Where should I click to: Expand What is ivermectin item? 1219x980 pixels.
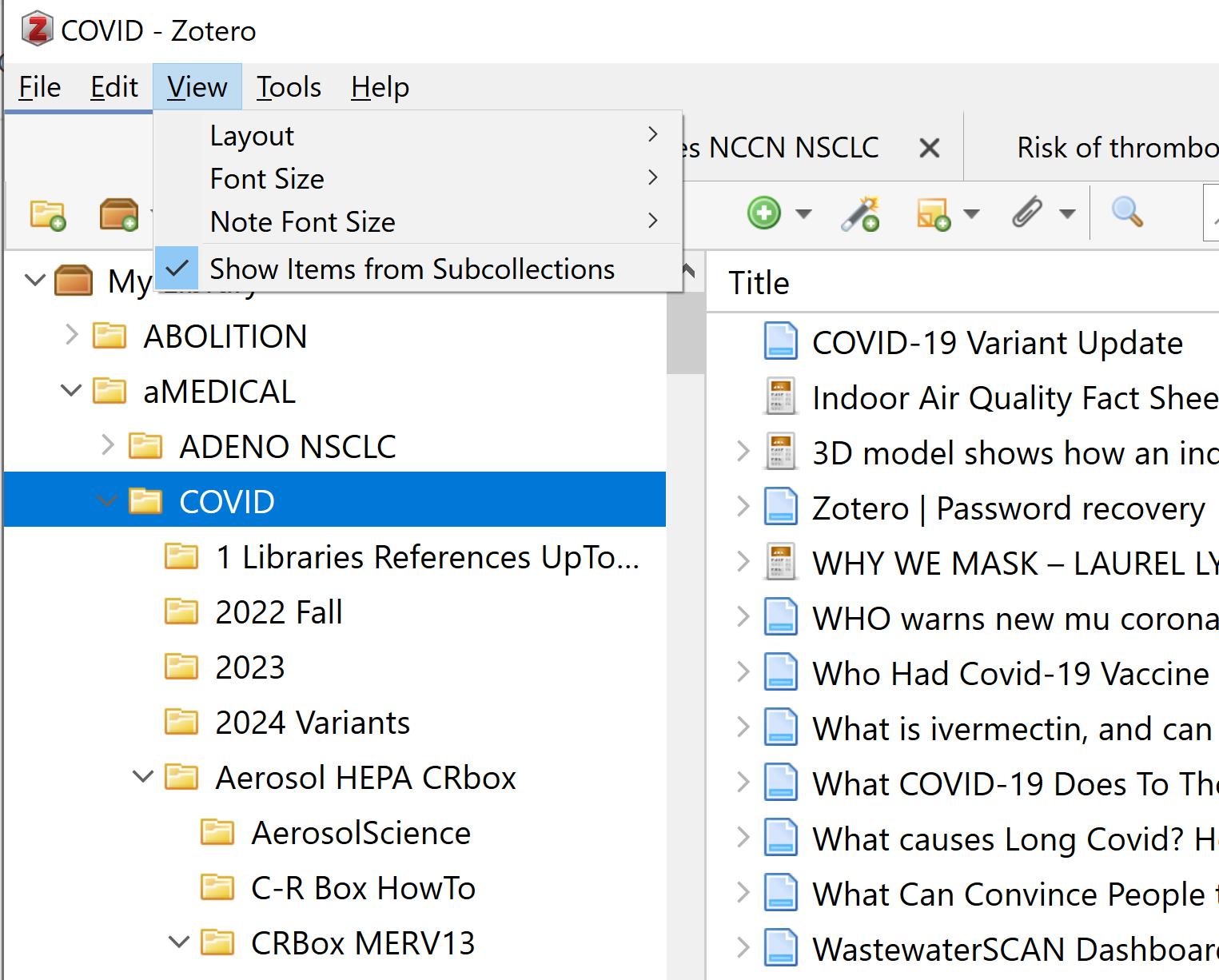coord(743,727)
